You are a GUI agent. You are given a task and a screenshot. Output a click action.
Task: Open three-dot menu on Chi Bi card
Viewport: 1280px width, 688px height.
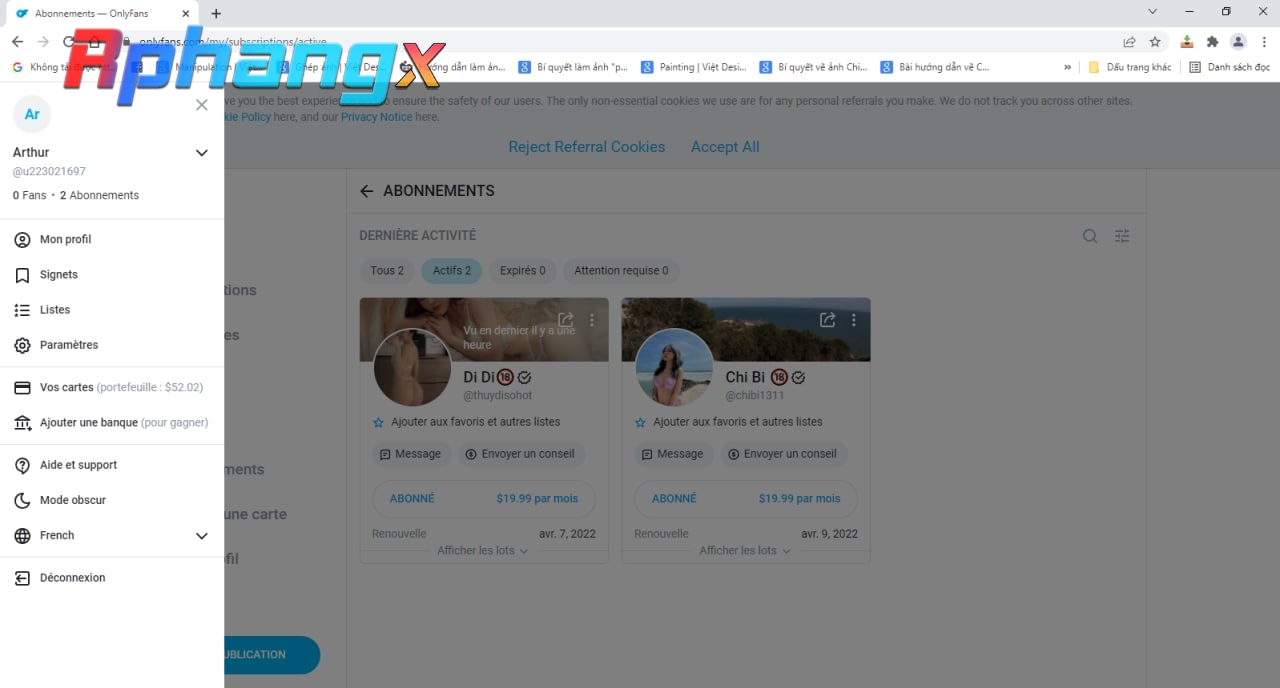coord(853,320)
